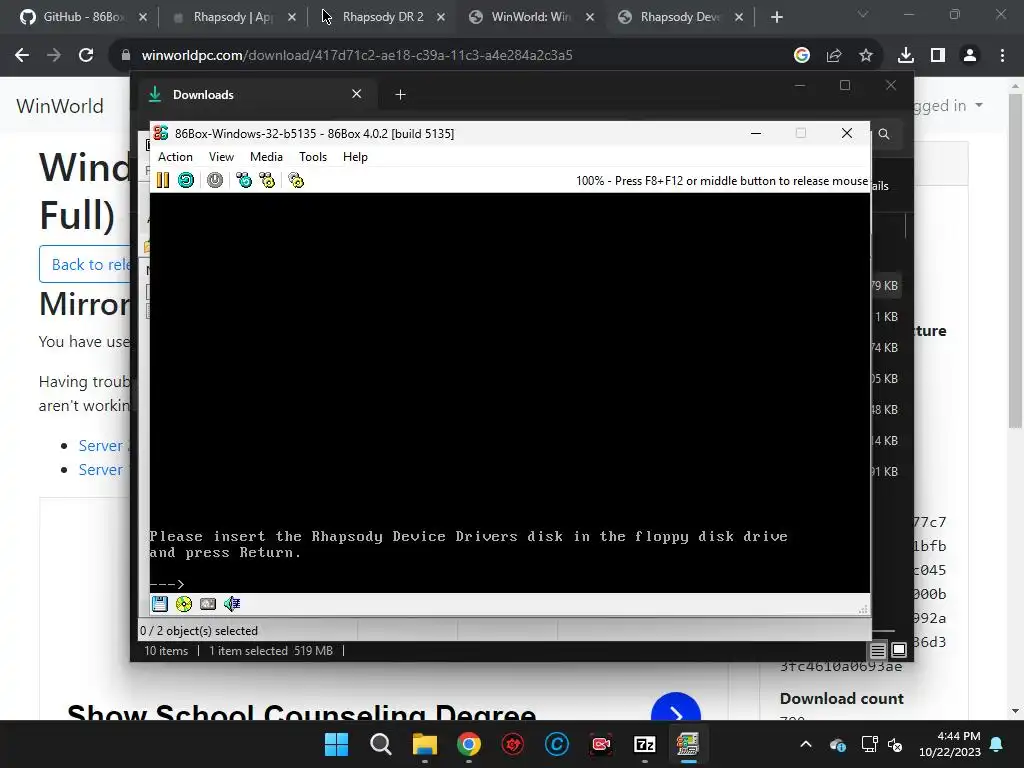
Task: Go back in Chrome
Action: (x=22, y=56)
